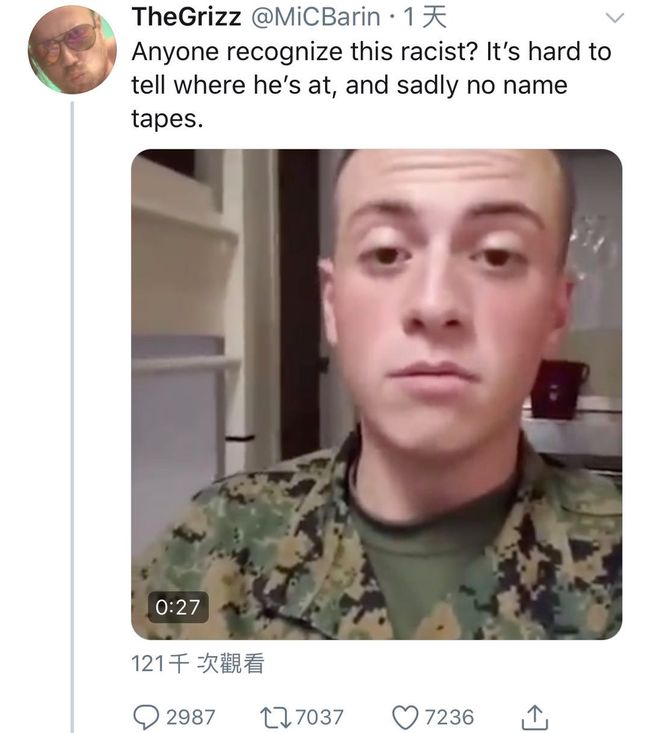650x733 pixels.
Task: Open the TheGrizz display name
Action: tap(187, 17)
